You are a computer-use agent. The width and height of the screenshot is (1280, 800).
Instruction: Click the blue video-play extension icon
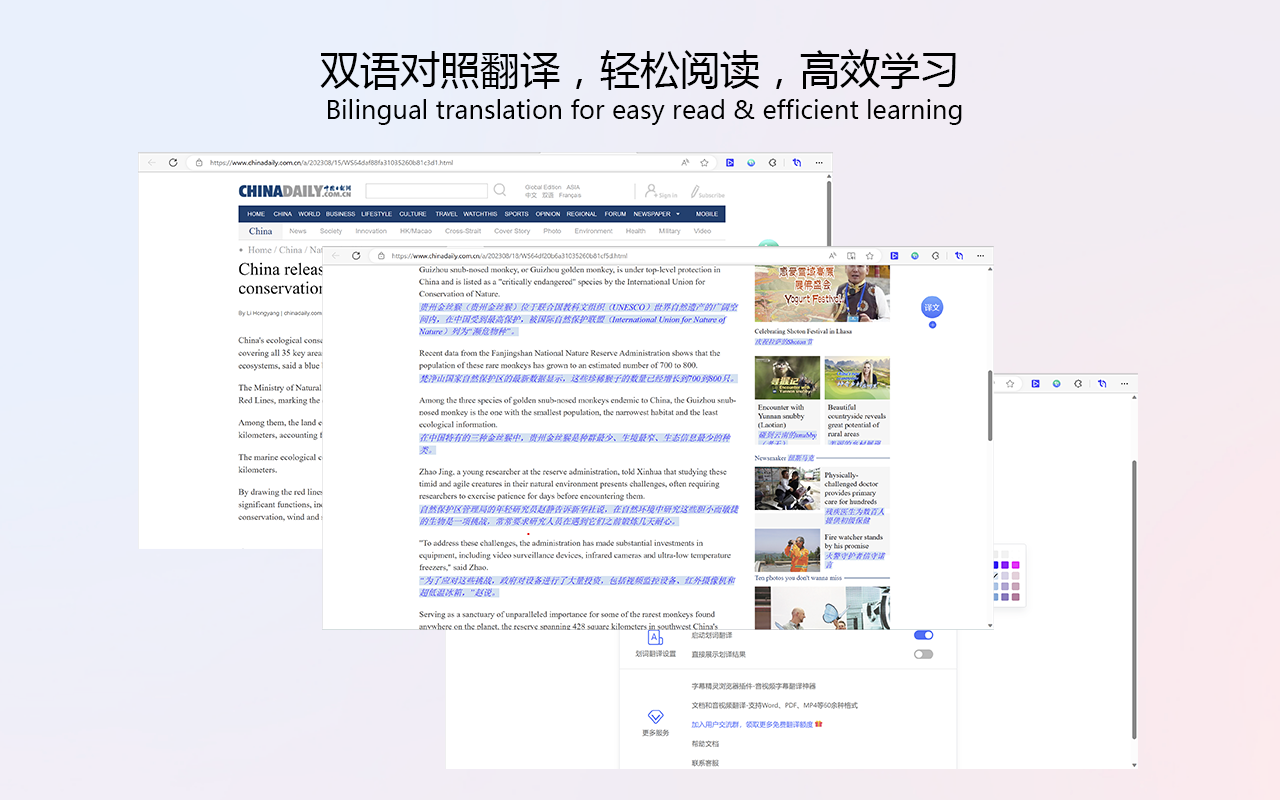(894, 256)
